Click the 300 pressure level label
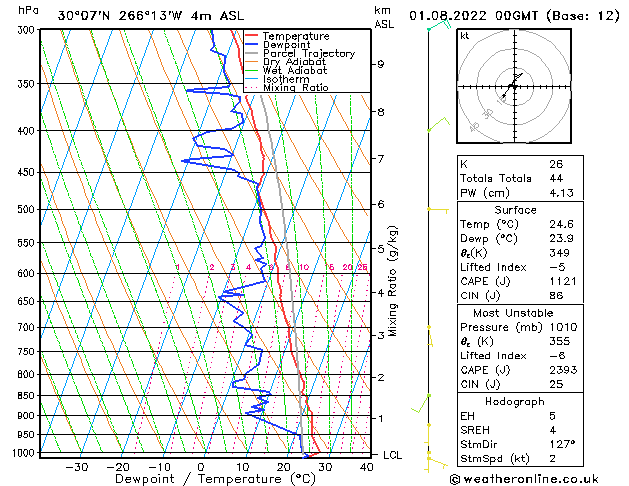The image size is (629, 486). pyautogui.click(x=28, y=30)
